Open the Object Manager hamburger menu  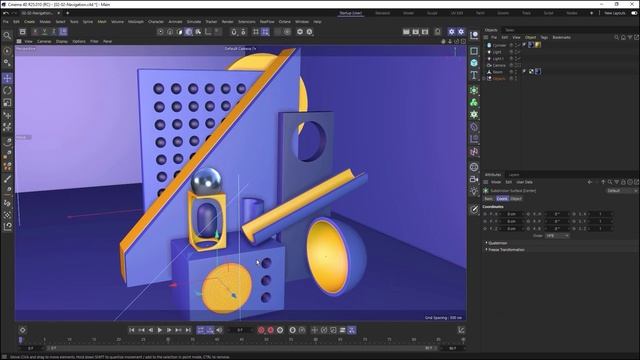[486, 37]
